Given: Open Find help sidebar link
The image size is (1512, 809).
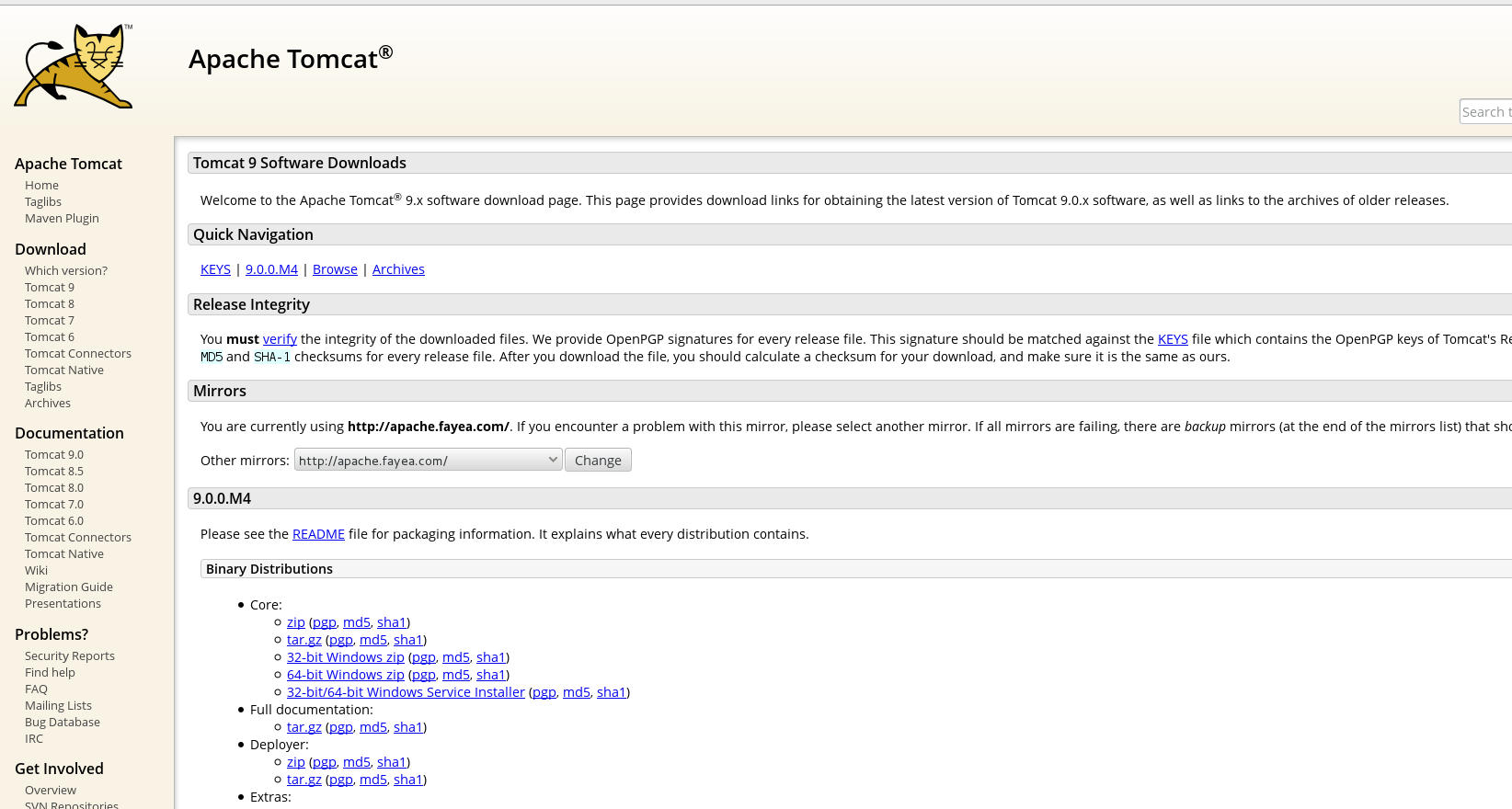Looking at the screenshot, I should [50, 672].
